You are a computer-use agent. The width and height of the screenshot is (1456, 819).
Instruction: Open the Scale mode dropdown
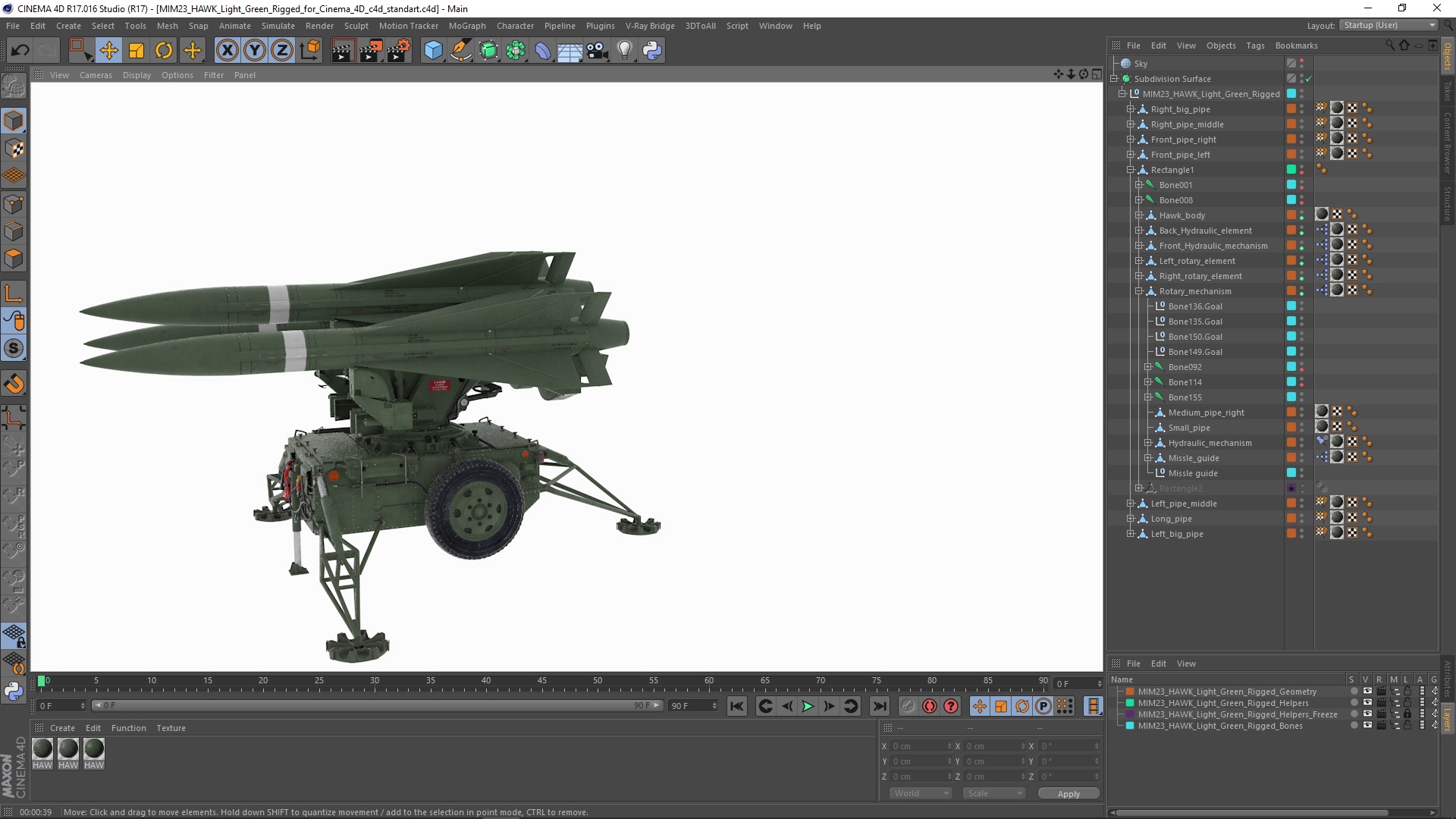[x=994, y=793]
